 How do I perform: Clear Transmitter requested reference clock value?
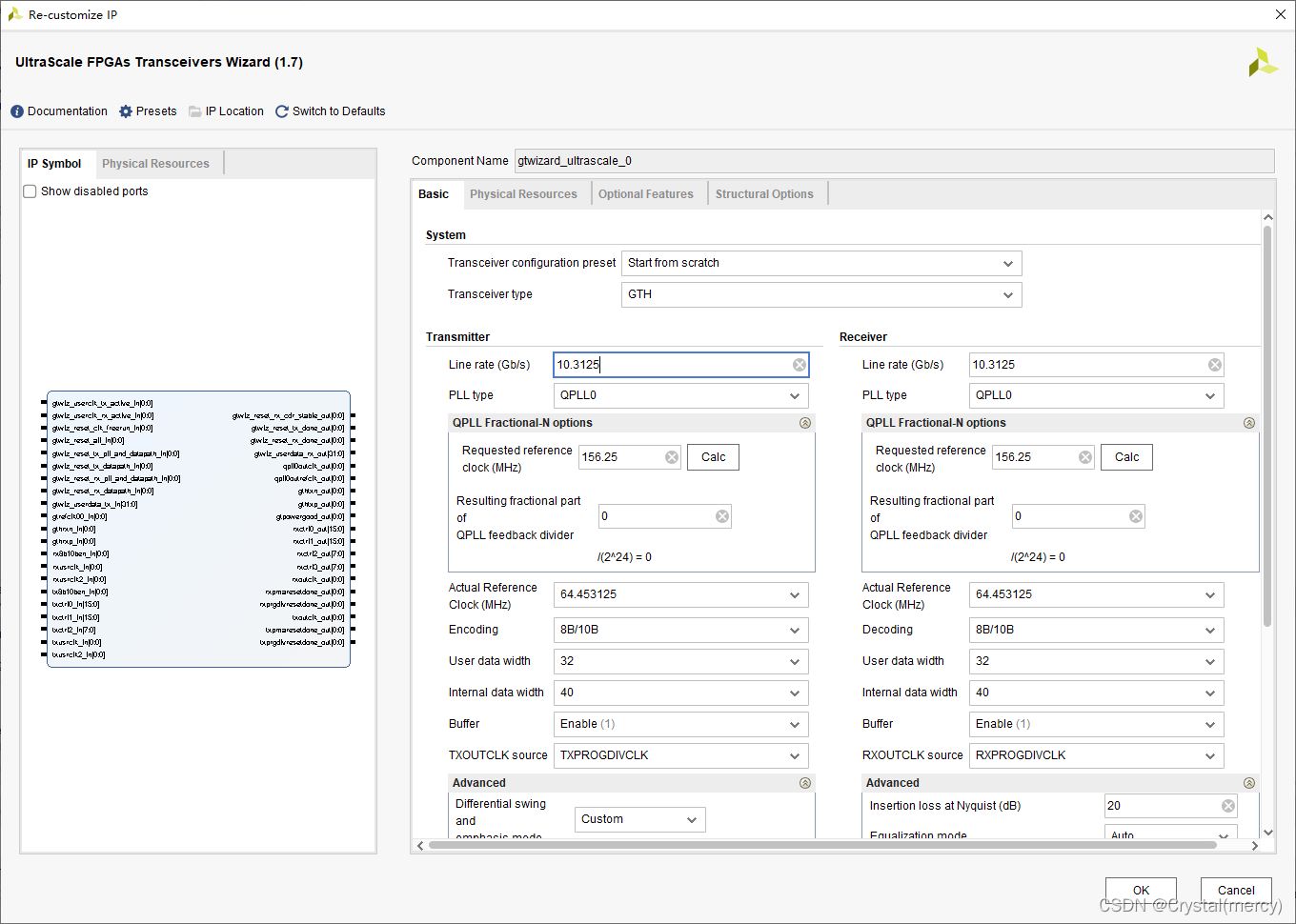pyautogui.click(x=672, y=457)
